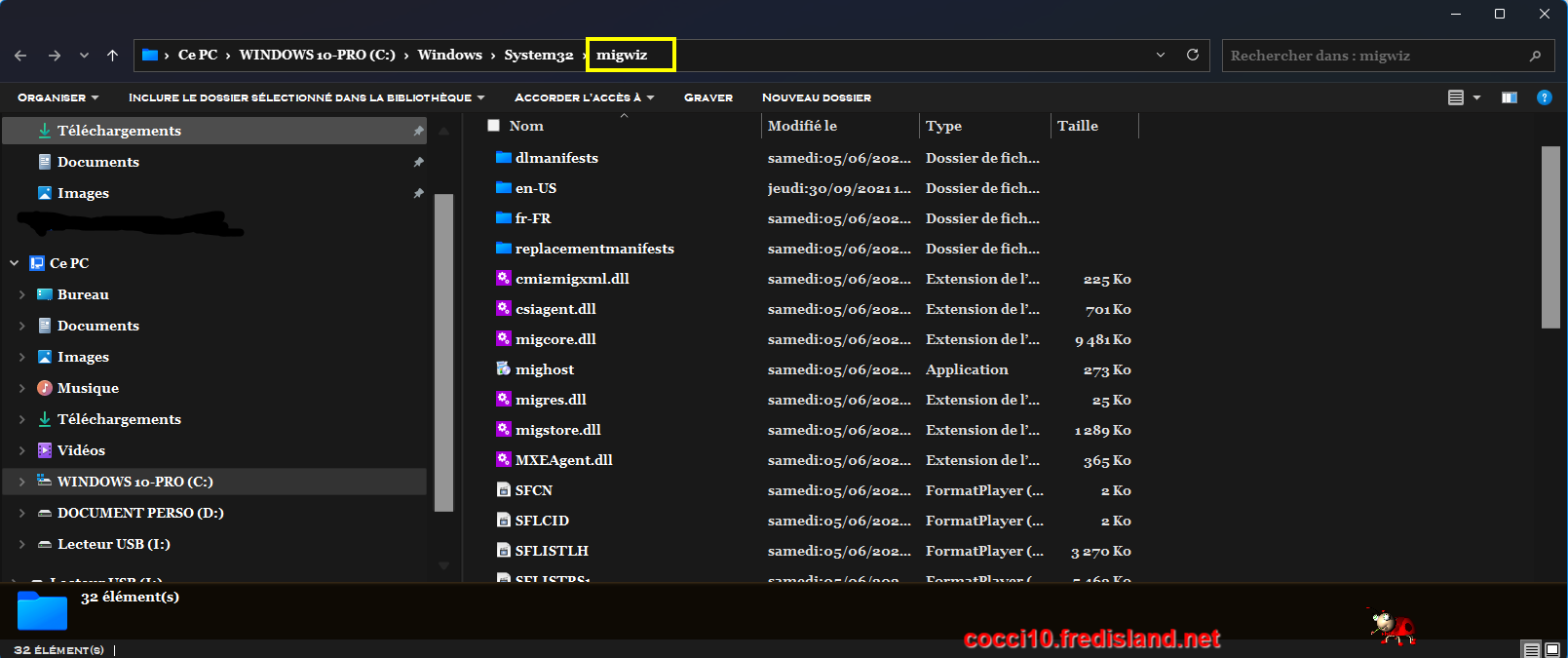Open the help question mark icon

[1544, 97]
